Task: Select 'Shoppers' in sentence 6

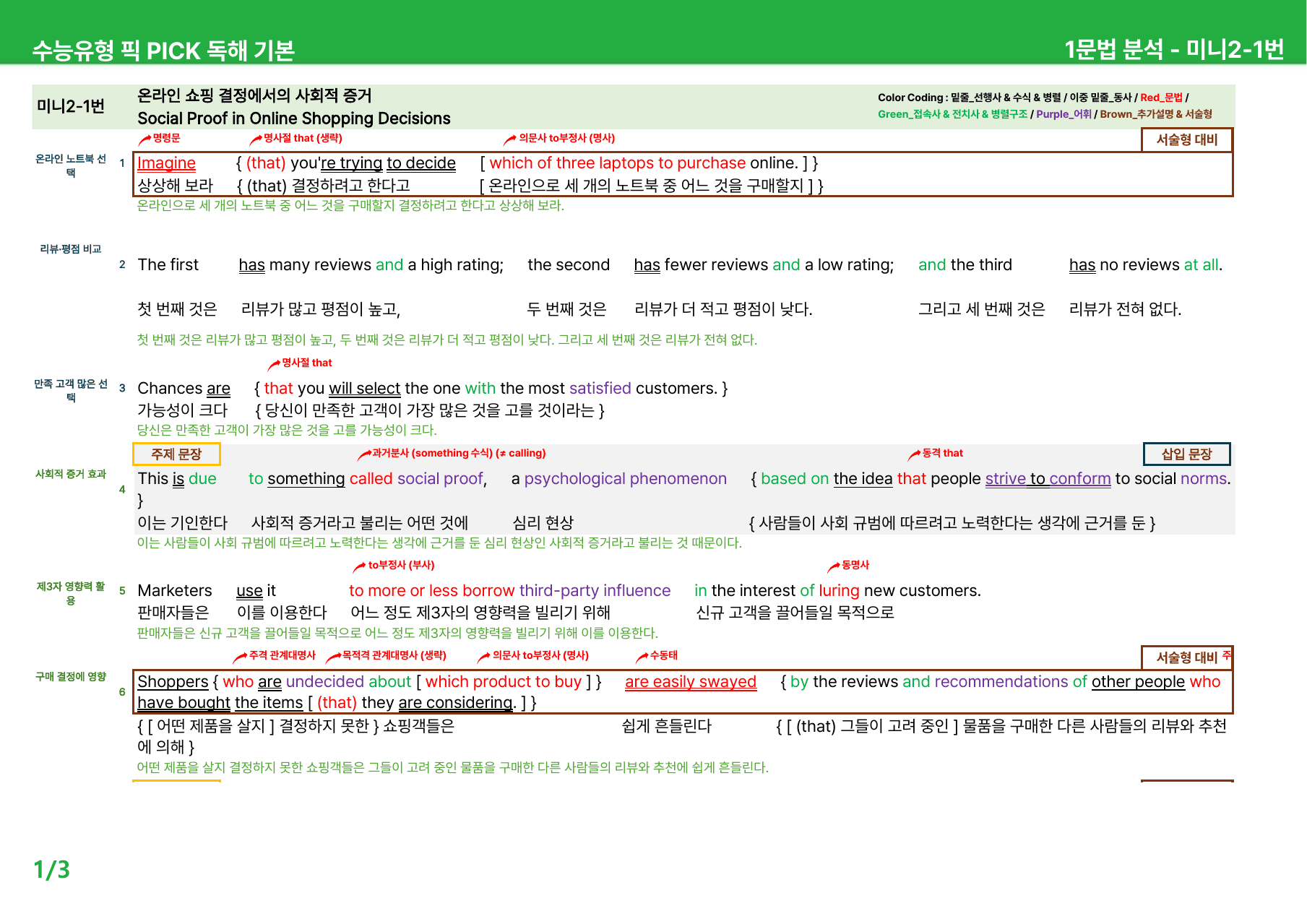Action: click(173, 682)
